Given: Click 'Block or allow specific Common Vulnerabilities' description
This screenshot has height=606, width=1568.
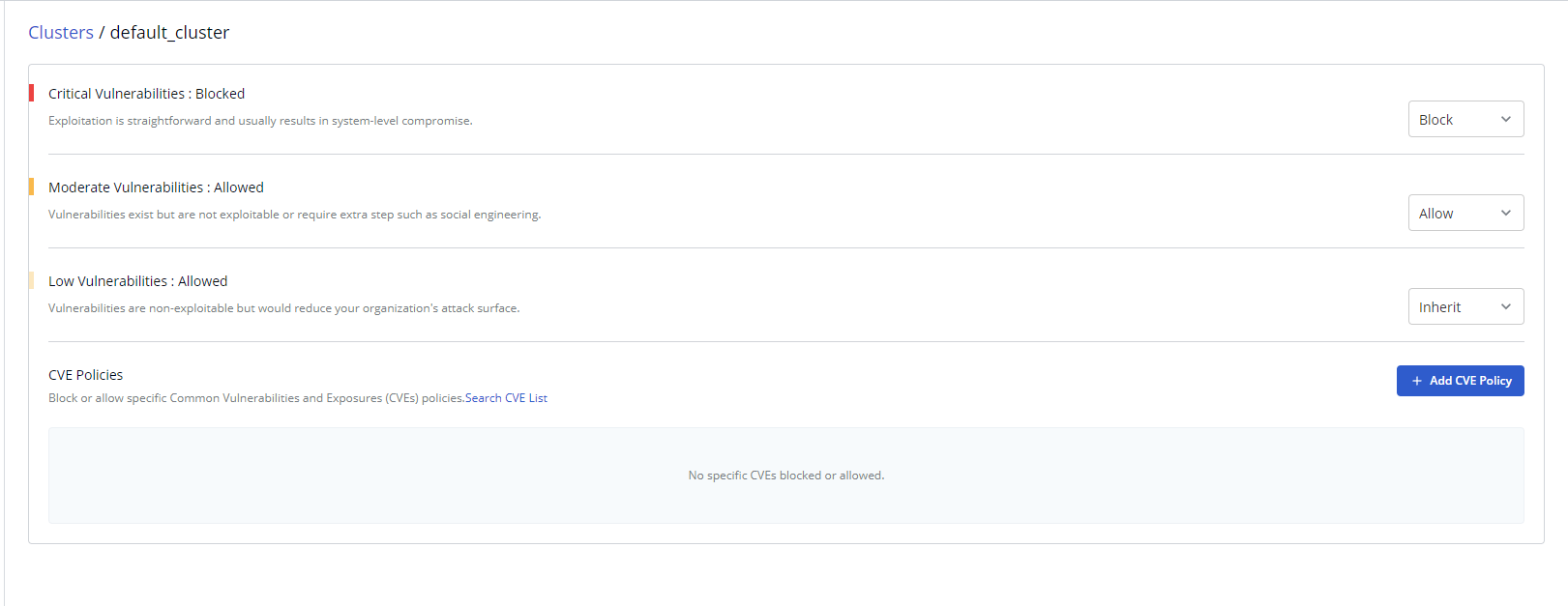Looking at the screenshot, I should tap(256, 398).
